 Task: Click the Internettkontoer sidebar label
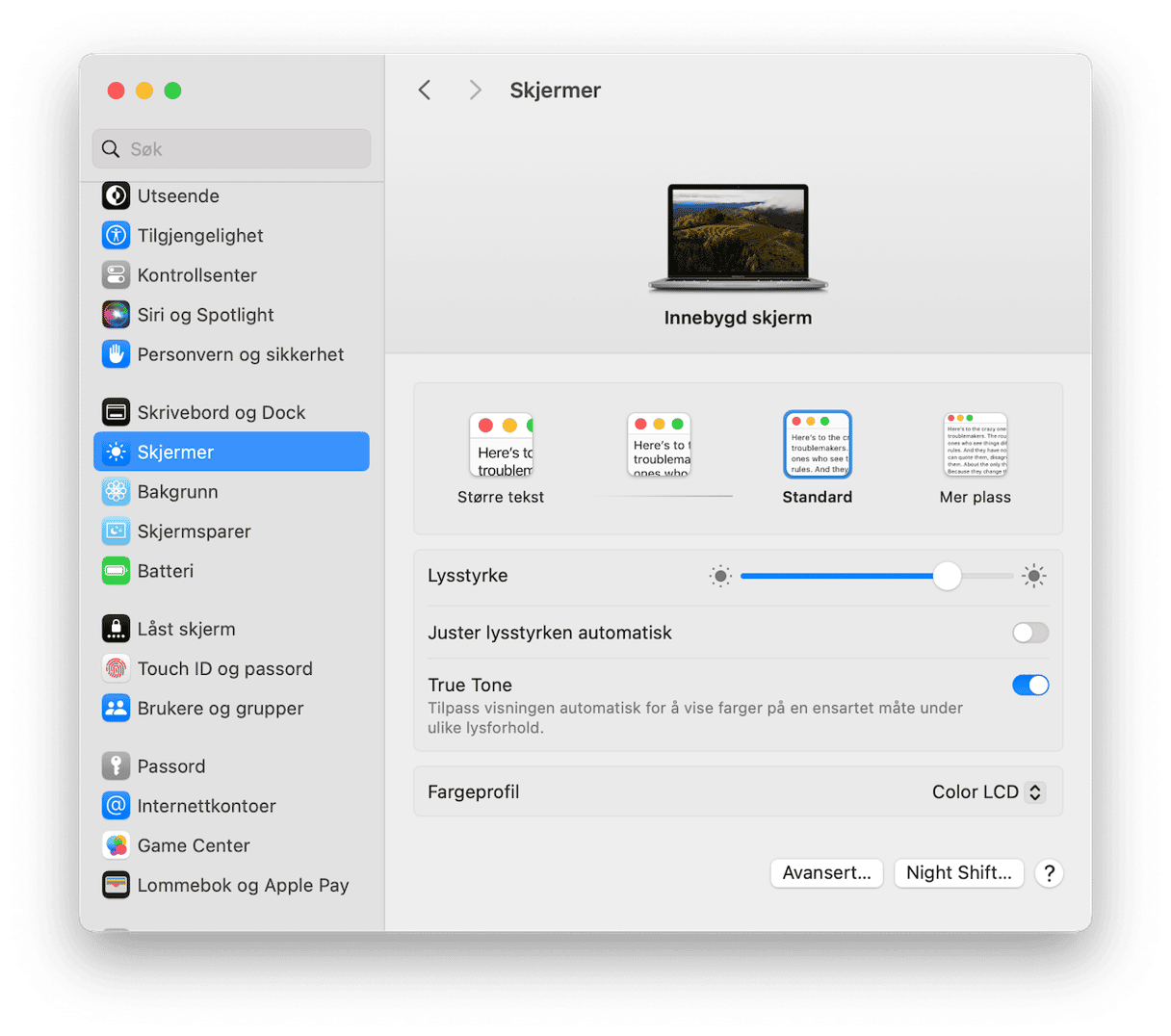tap(206, 806)
